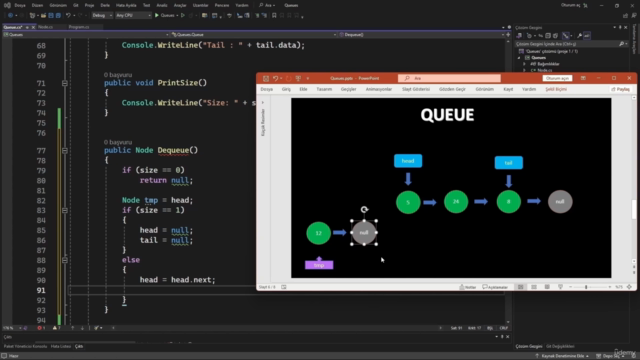Image resolution: width=640 pixels, height=360 pixels.
Task: Click the Preview Selected Items icon in Solution Explorer
Action: point(587,36)
